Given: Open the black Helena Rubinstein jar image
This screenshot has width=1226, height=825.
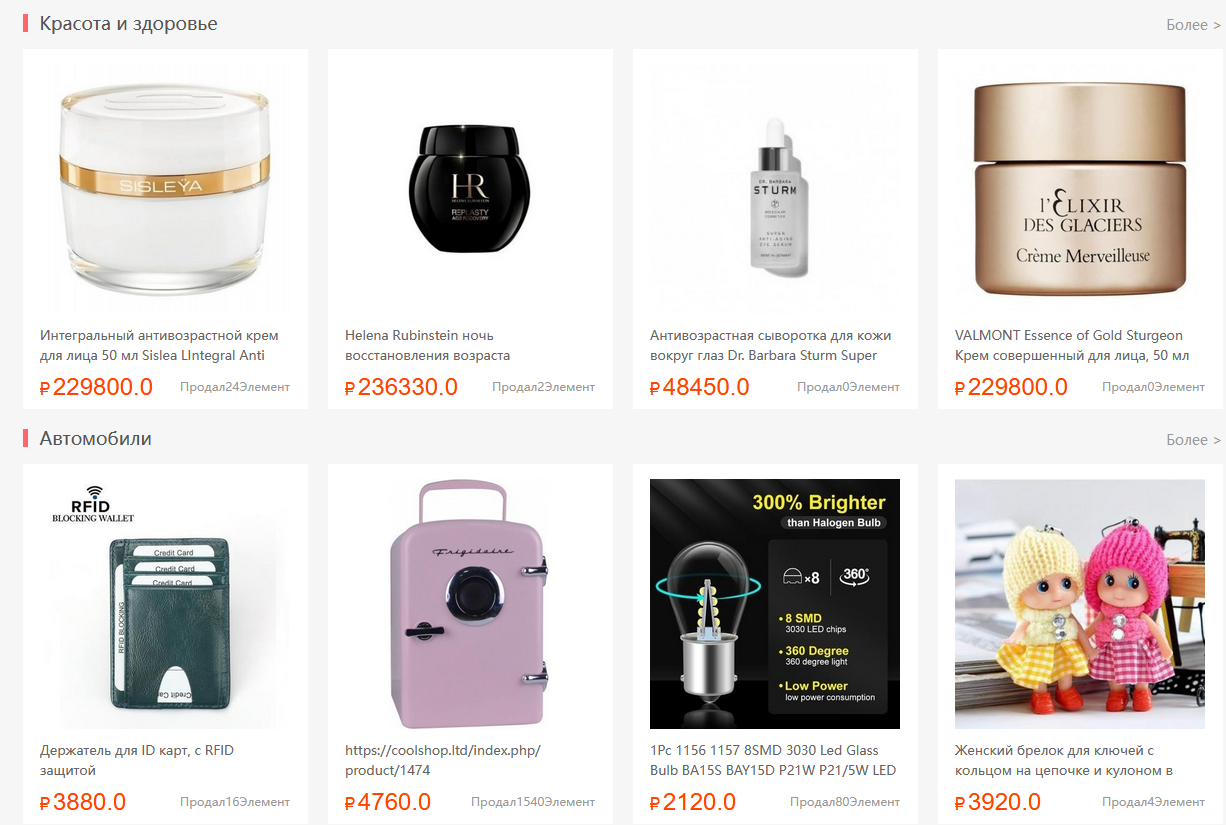Looking at the screenshot, I should [x=470, y=189].
